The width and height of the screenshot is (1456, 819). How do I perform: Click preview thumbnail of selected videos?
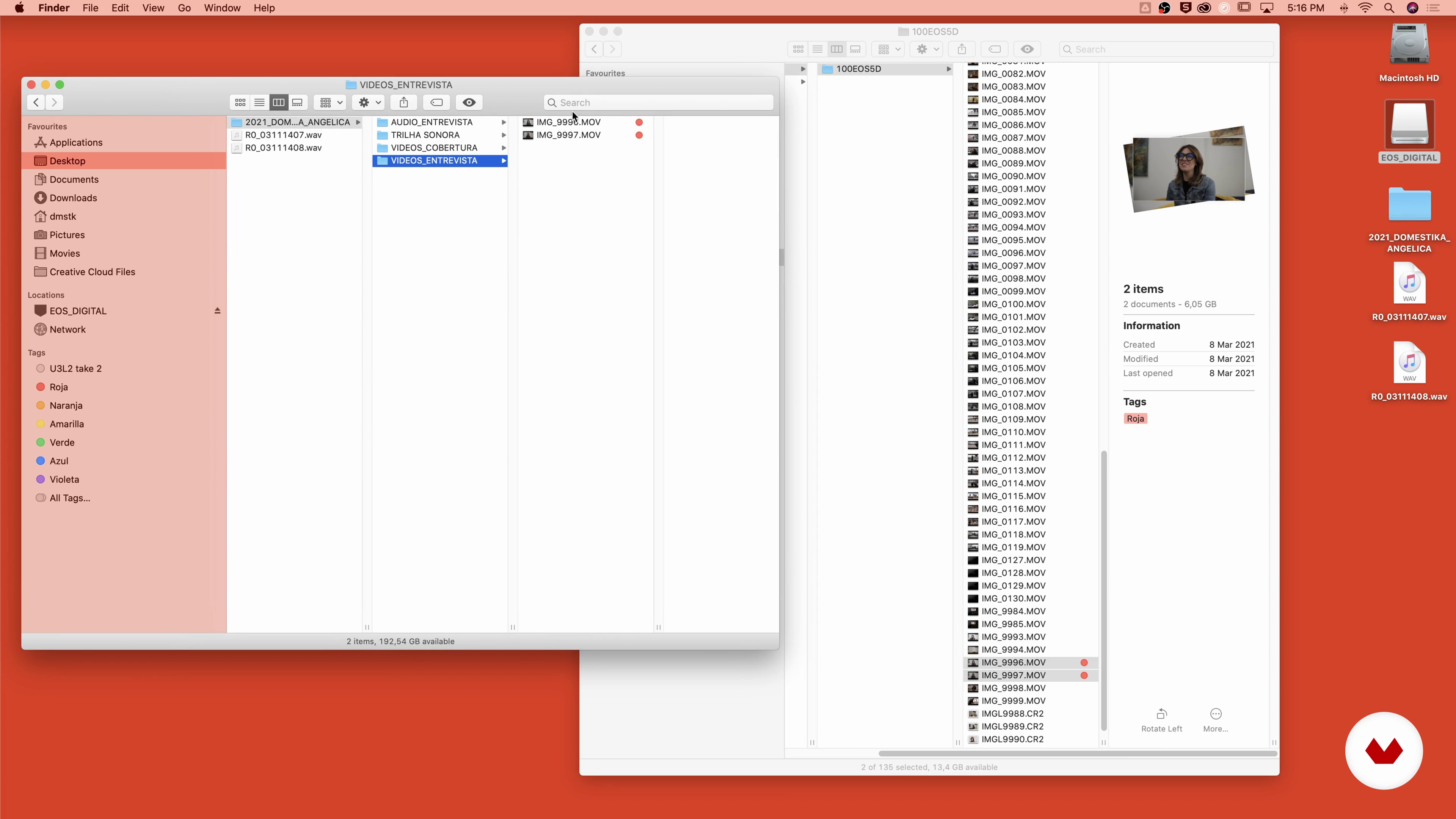(1189, 169)
